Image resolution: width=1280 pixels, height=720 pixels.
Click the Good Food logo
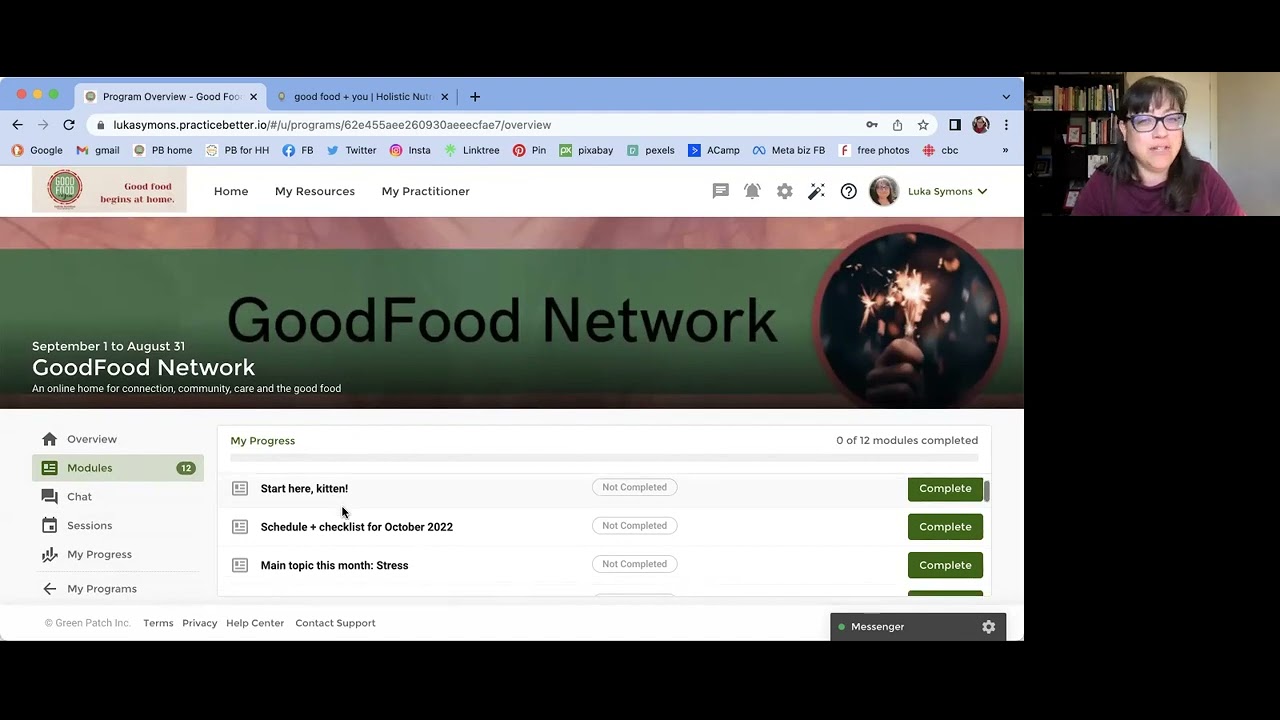click(109, 190)
